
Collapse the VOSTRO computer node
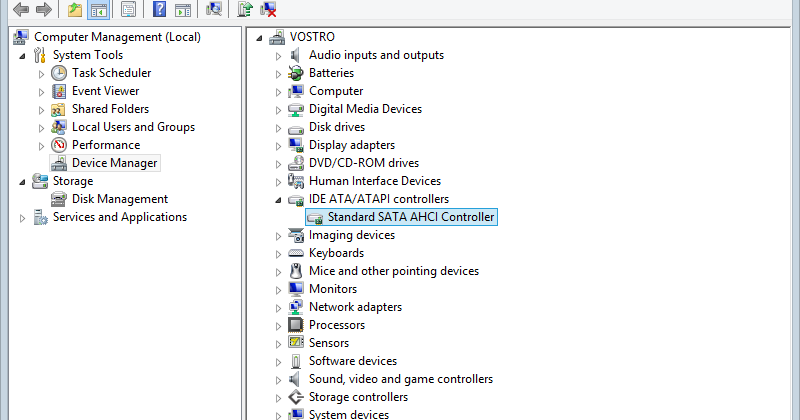click(x=259, y=38)
